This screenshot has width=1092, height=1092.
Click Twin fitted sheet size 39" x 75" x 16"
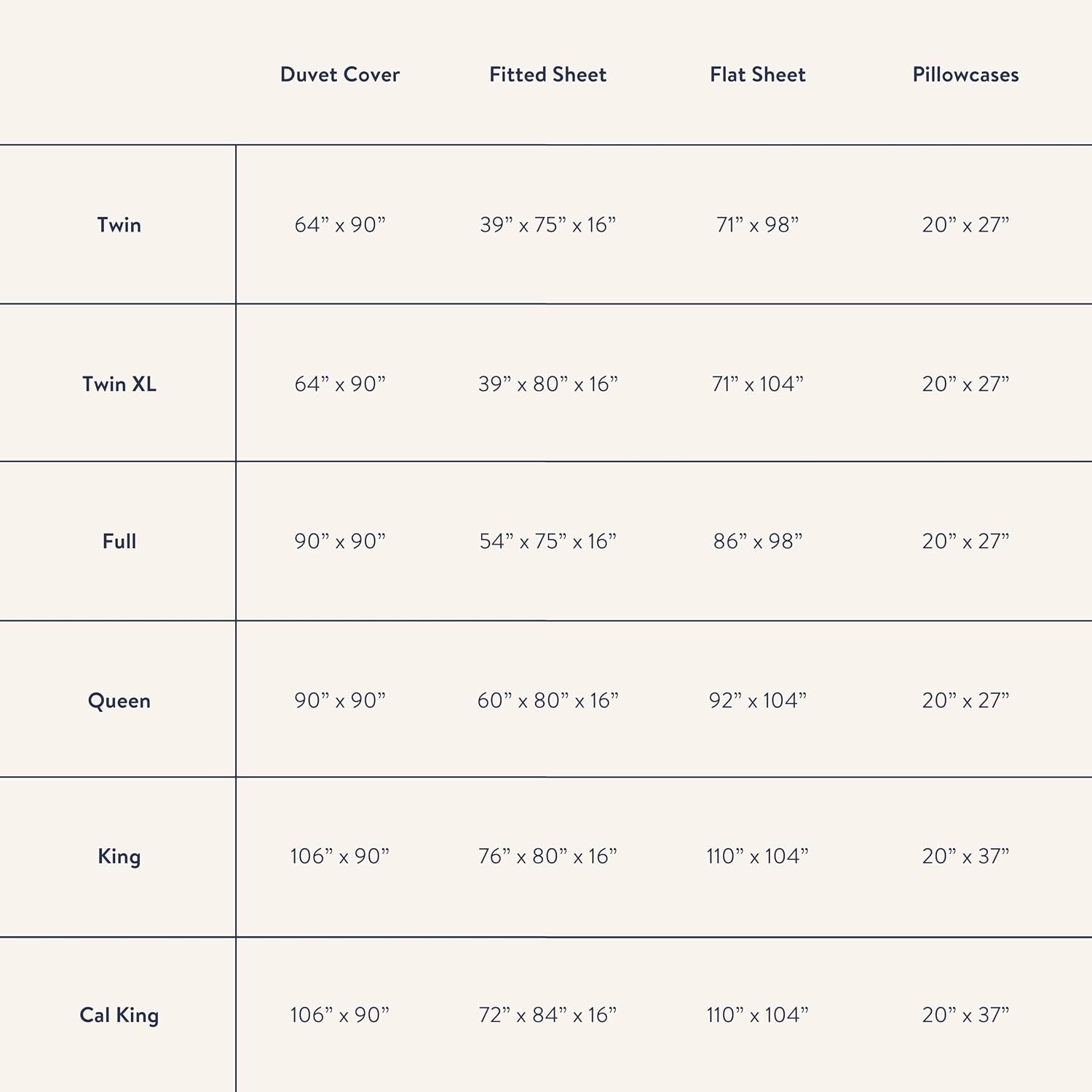[x=547, y=225]
